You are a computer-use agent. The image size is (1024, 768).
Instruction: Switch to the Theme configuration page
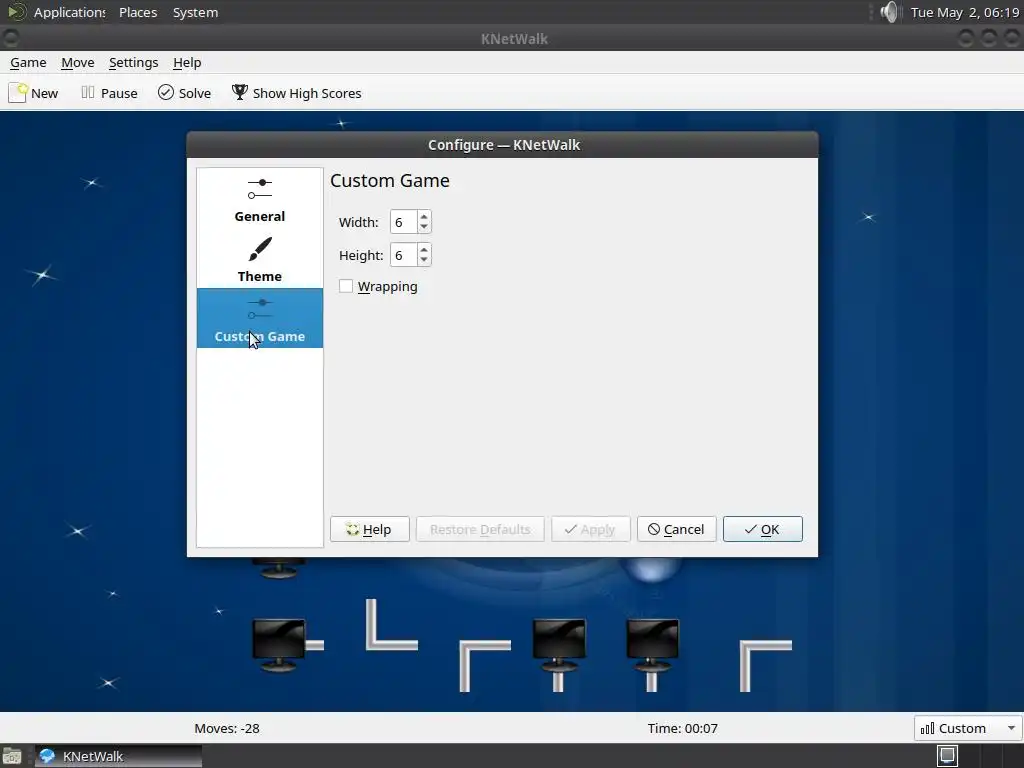point(260,259)
